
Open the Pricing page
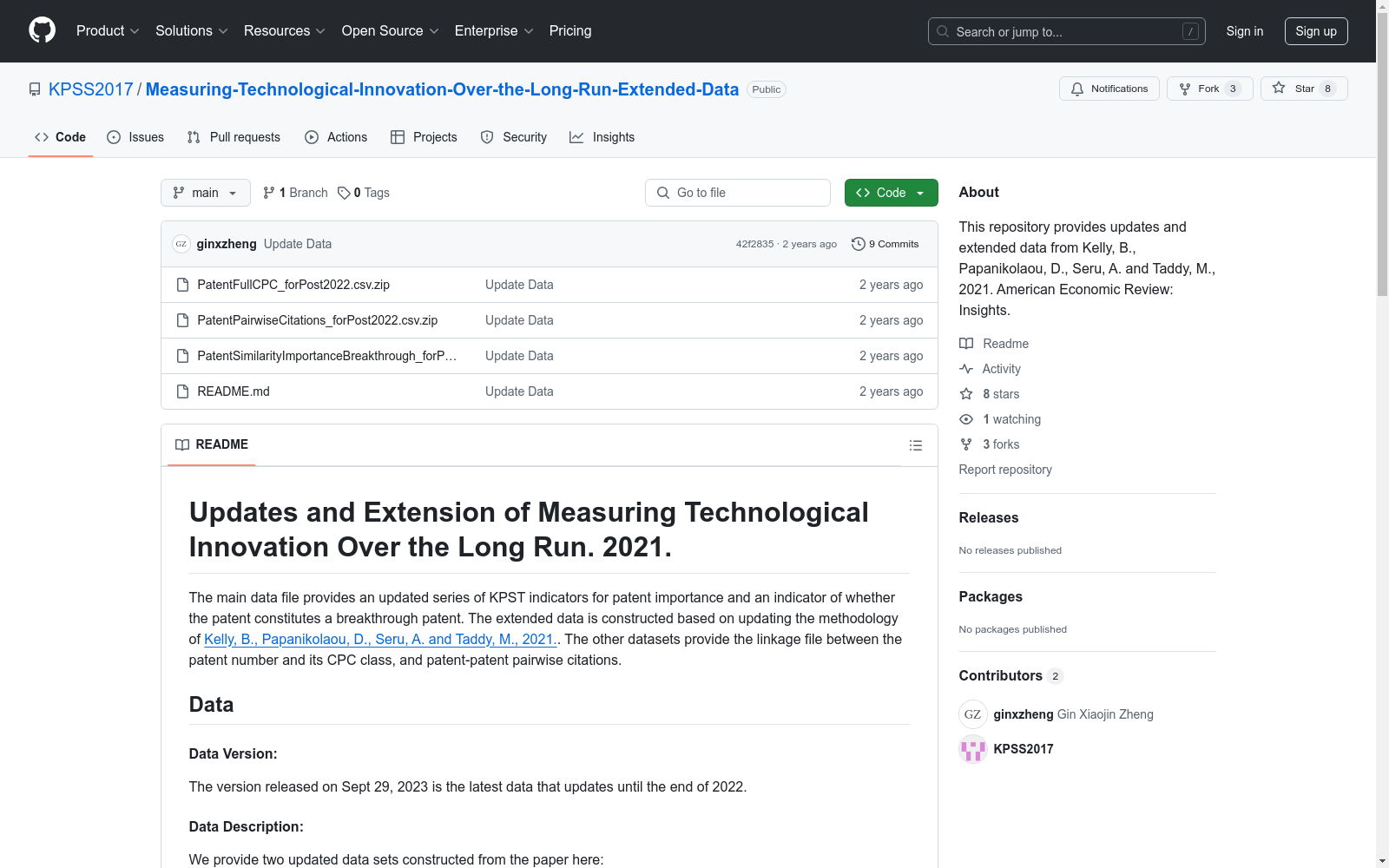pos(570,31)
